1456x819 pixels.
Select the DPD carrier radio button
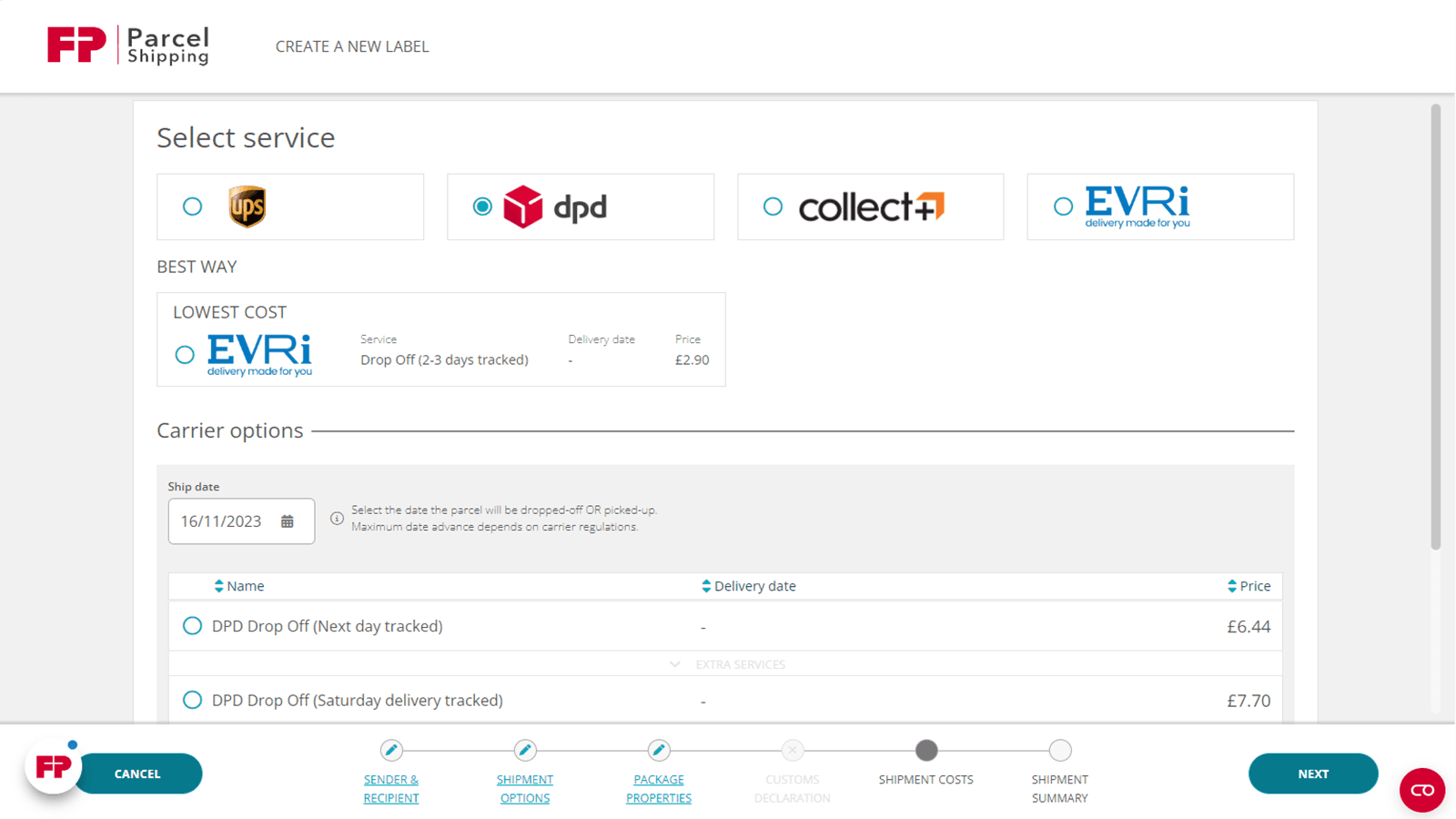(x=481, y=207)
